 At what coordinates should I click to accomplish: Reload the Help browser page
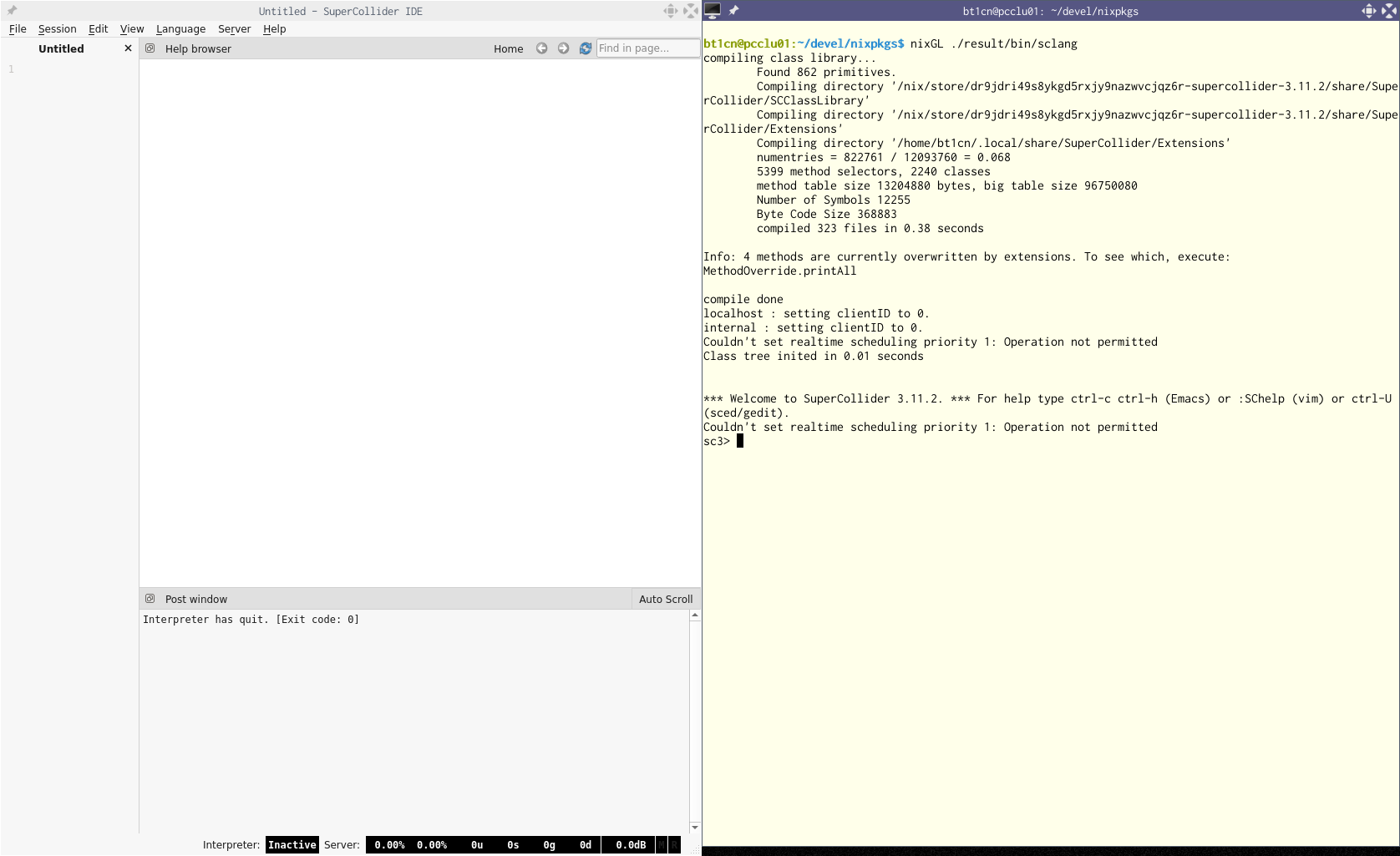pos(586,48)
